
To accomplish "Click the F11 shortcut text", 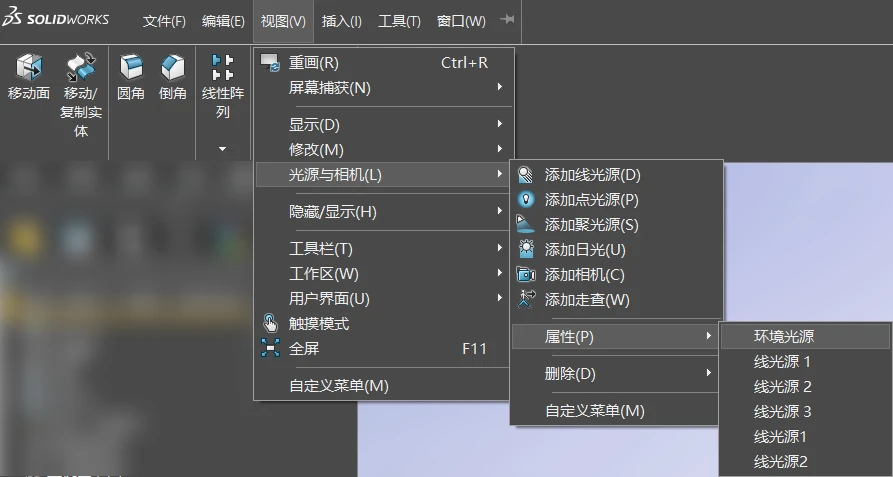I will [x=474, y=348].
